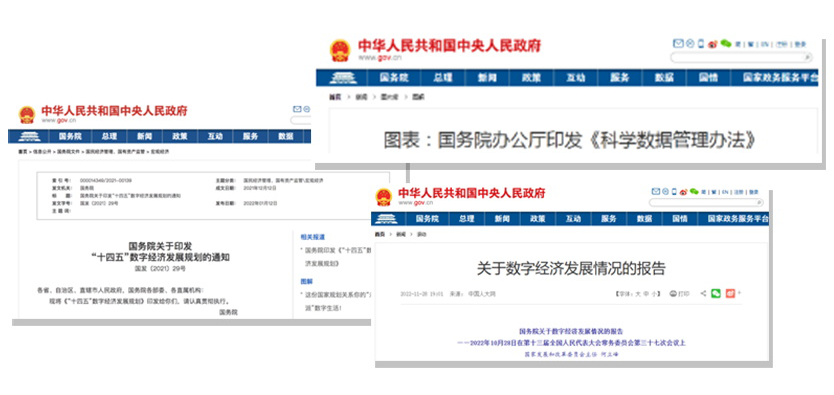
Task: Click the 打印 print icon on report page
Action: tap(673, 293)
